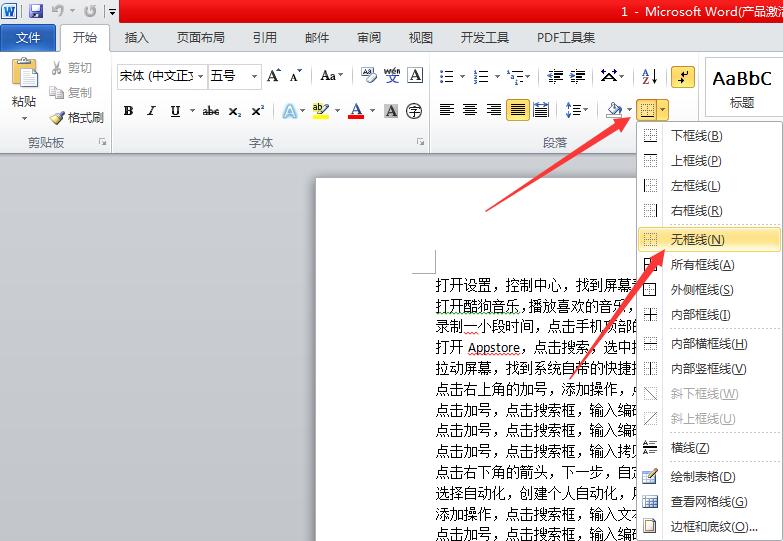Click the Undo icon in title bar
The height and width of the screenshot is (541, 783).
[x=58, y=10]
